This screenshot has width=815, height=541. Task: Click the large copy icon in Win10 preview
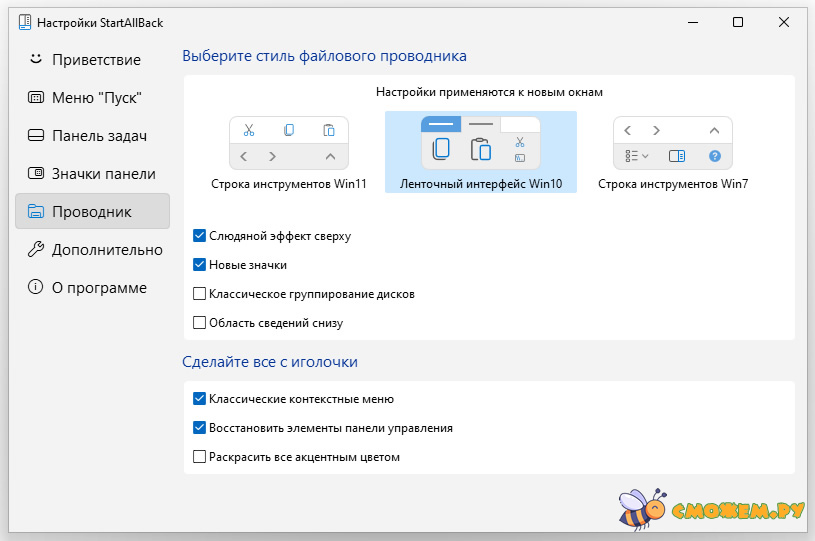441,149
